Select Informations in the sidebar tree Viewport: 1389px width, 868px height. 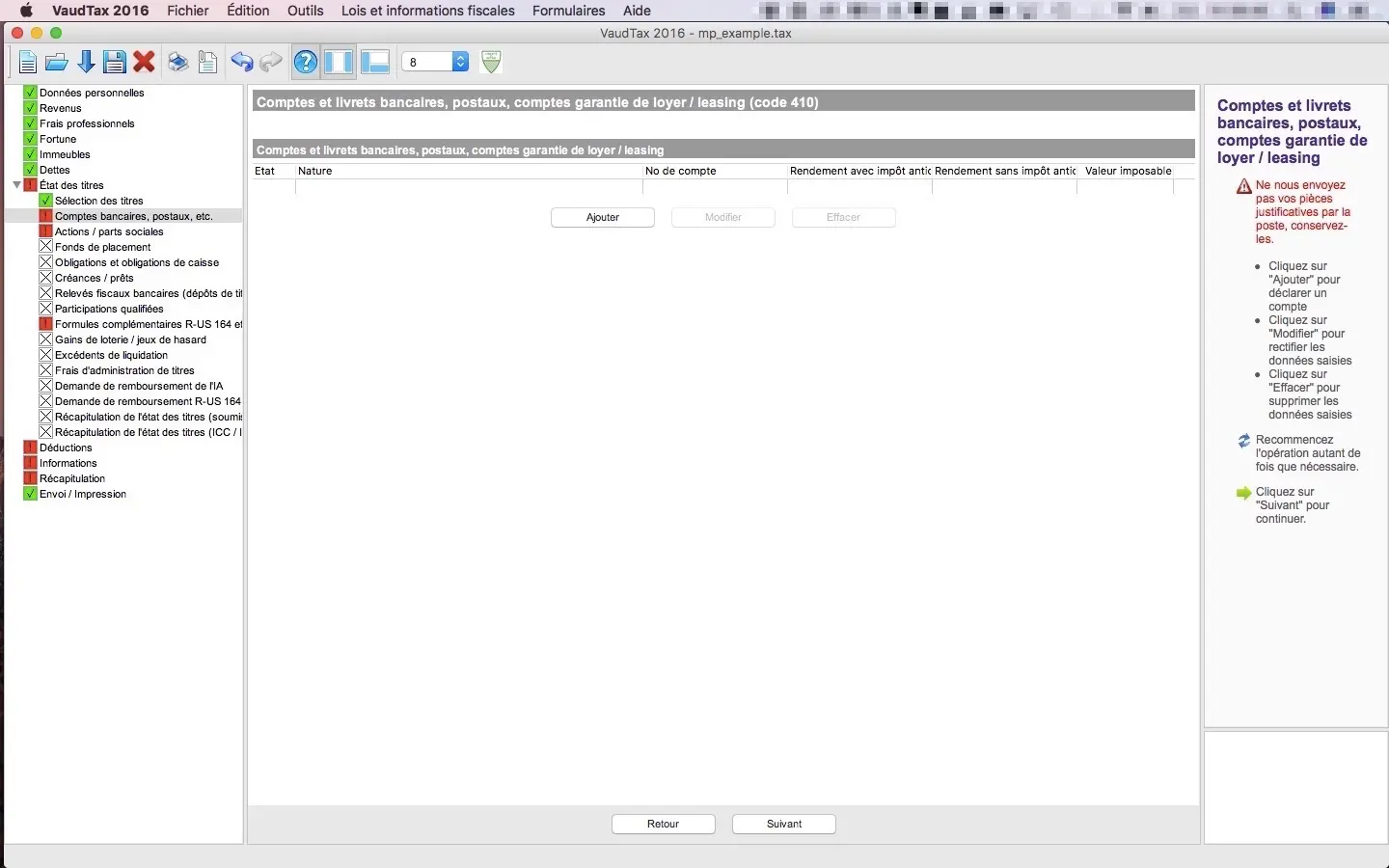(x=68, y=463)
